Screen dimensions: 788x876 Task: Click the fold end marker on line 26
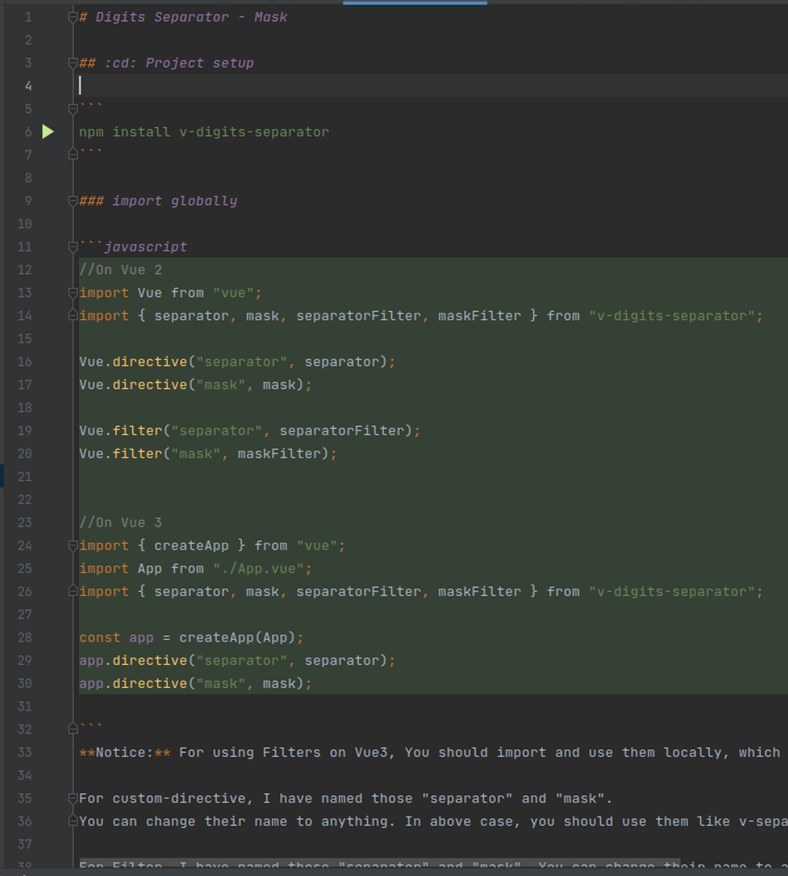pyautogui.click(x=73, y=592)
